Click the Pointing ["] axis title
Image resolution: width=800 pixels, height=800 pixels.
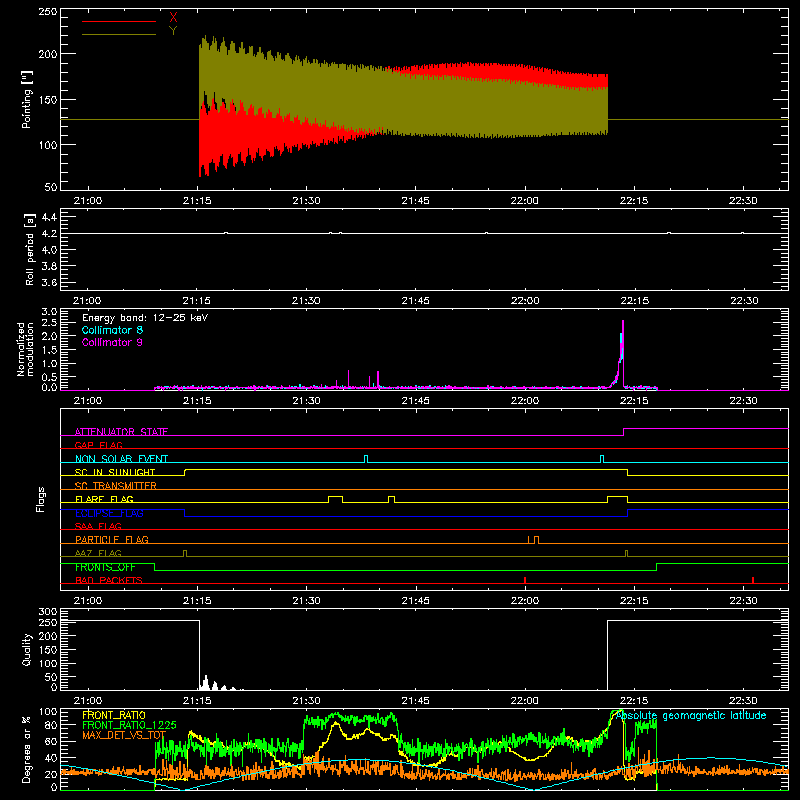[27, 99]
